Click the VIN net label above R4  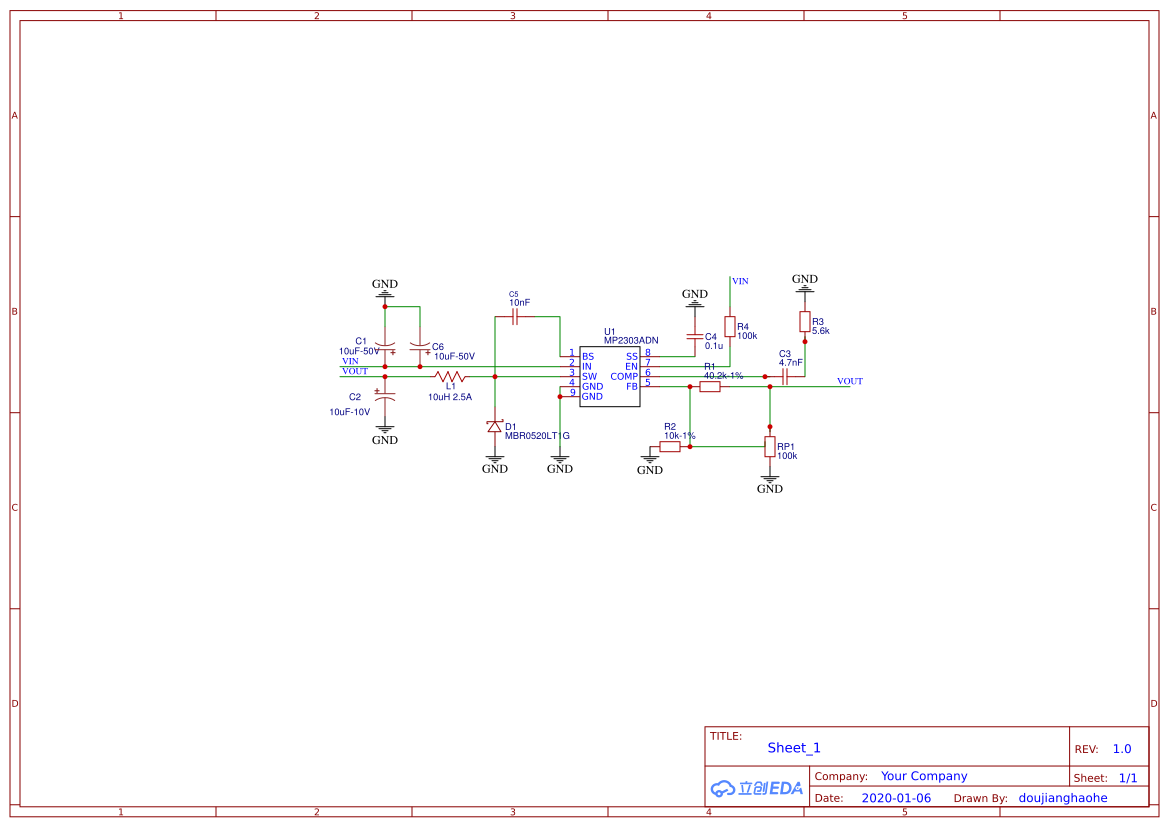coord(740,281)
